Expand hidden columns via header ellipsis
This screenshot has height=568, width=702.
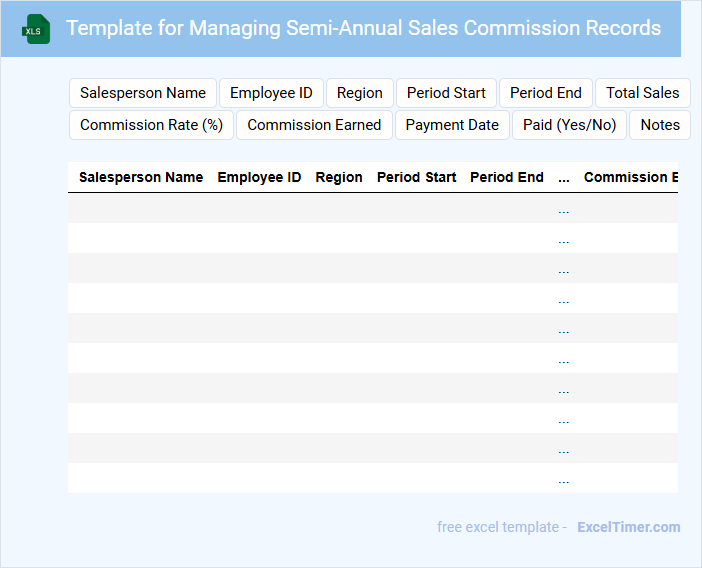564,177
